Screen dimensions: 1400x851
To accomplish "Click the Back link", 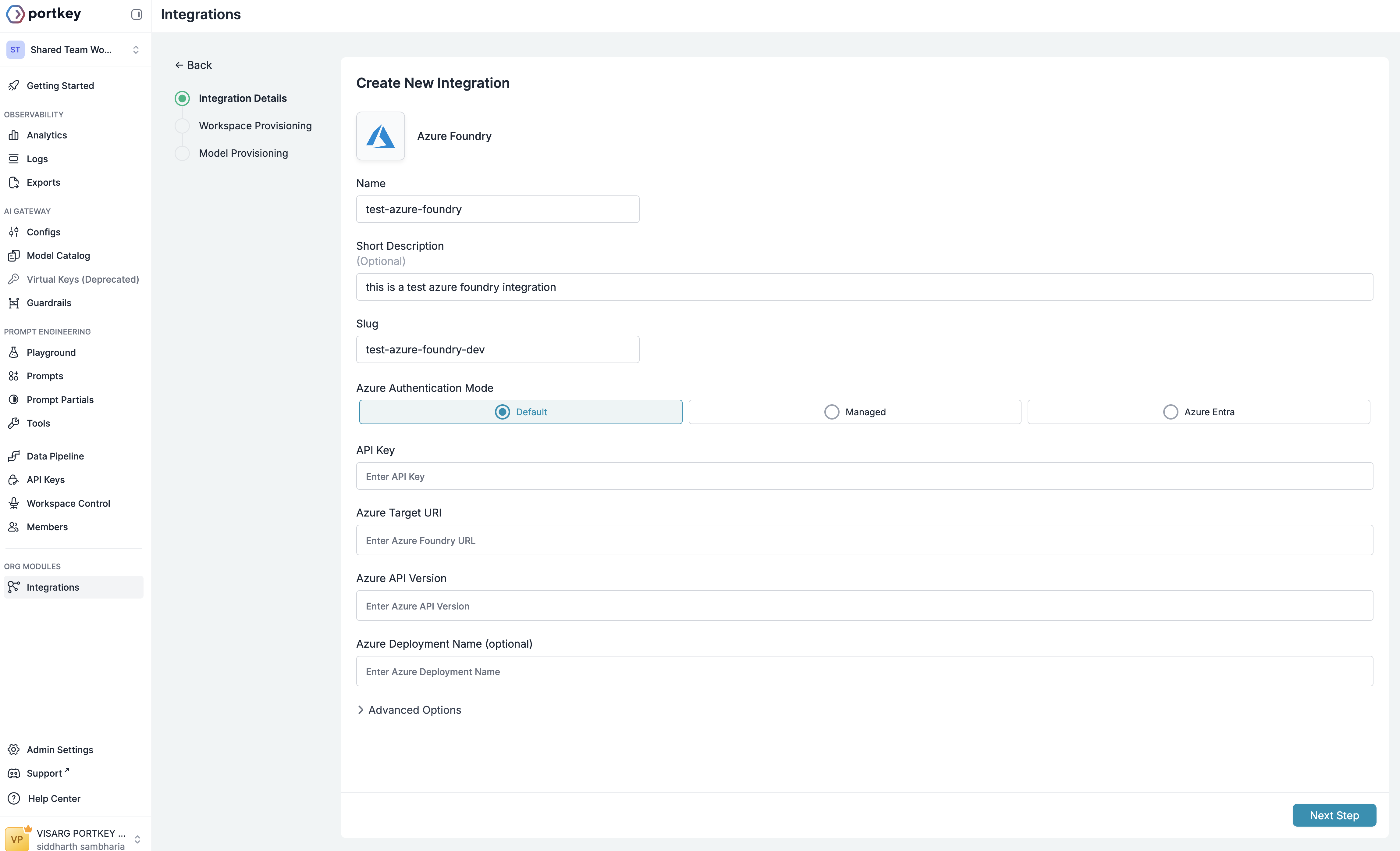I will coord(193,65).
